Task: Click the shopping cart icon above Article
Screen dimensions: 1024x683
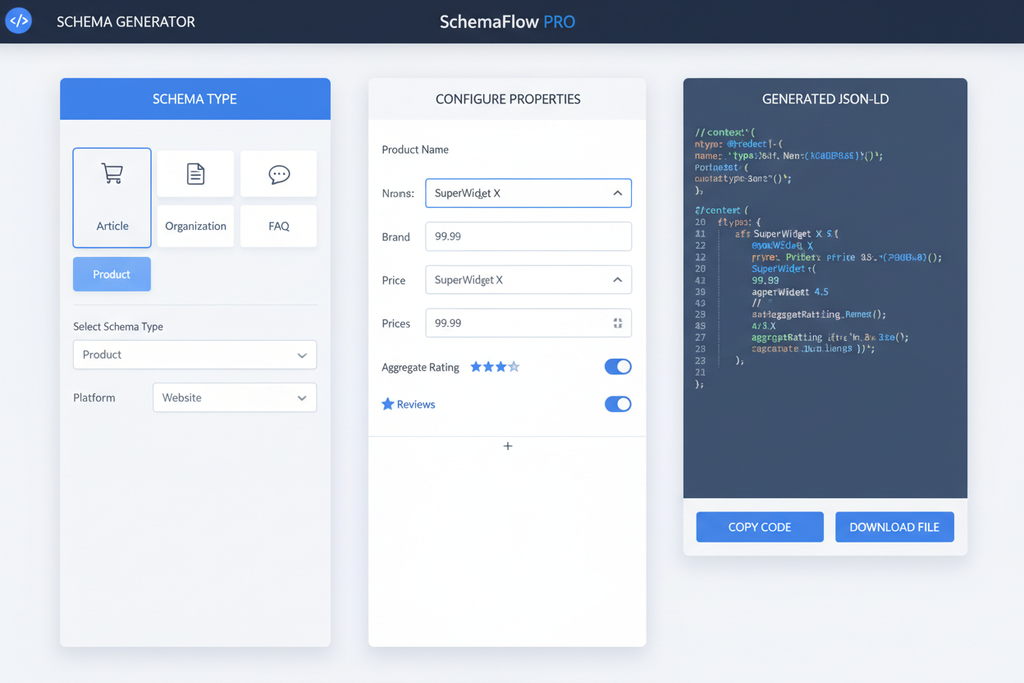Action: tap(111, 172)
